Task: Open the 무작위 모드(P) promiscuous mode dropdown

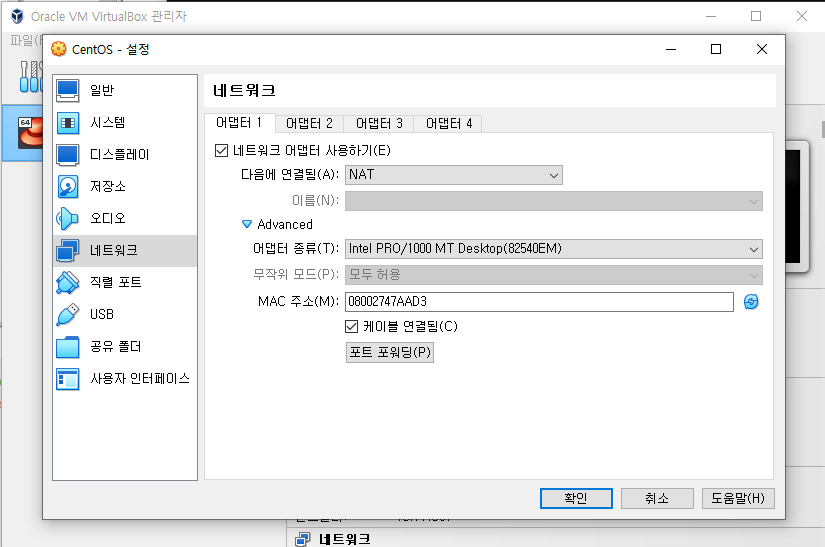Action: (x=554, y=275)
